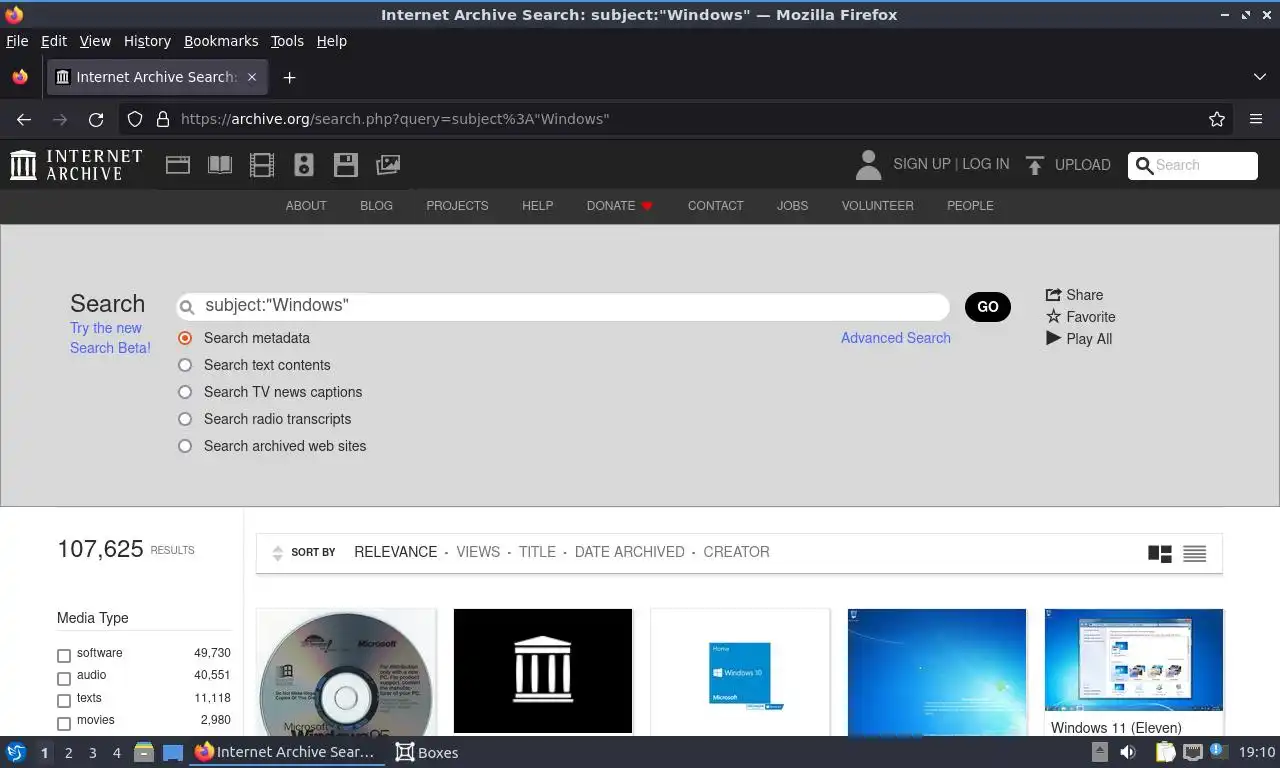Bookmark this page with star
This screenshot has width=1280, height=768.
1217,119
